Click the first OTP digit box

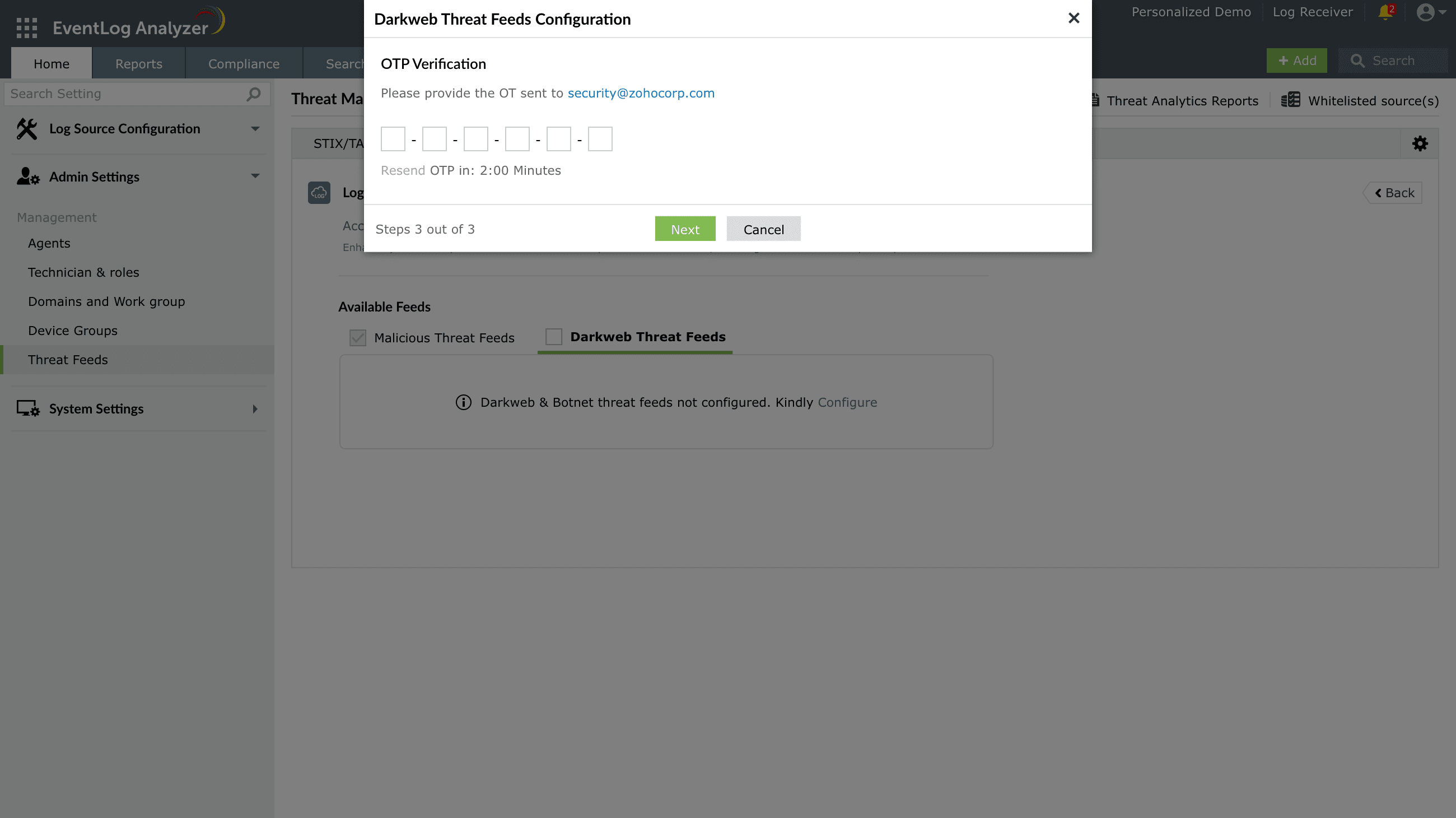[x=393, y=139]
